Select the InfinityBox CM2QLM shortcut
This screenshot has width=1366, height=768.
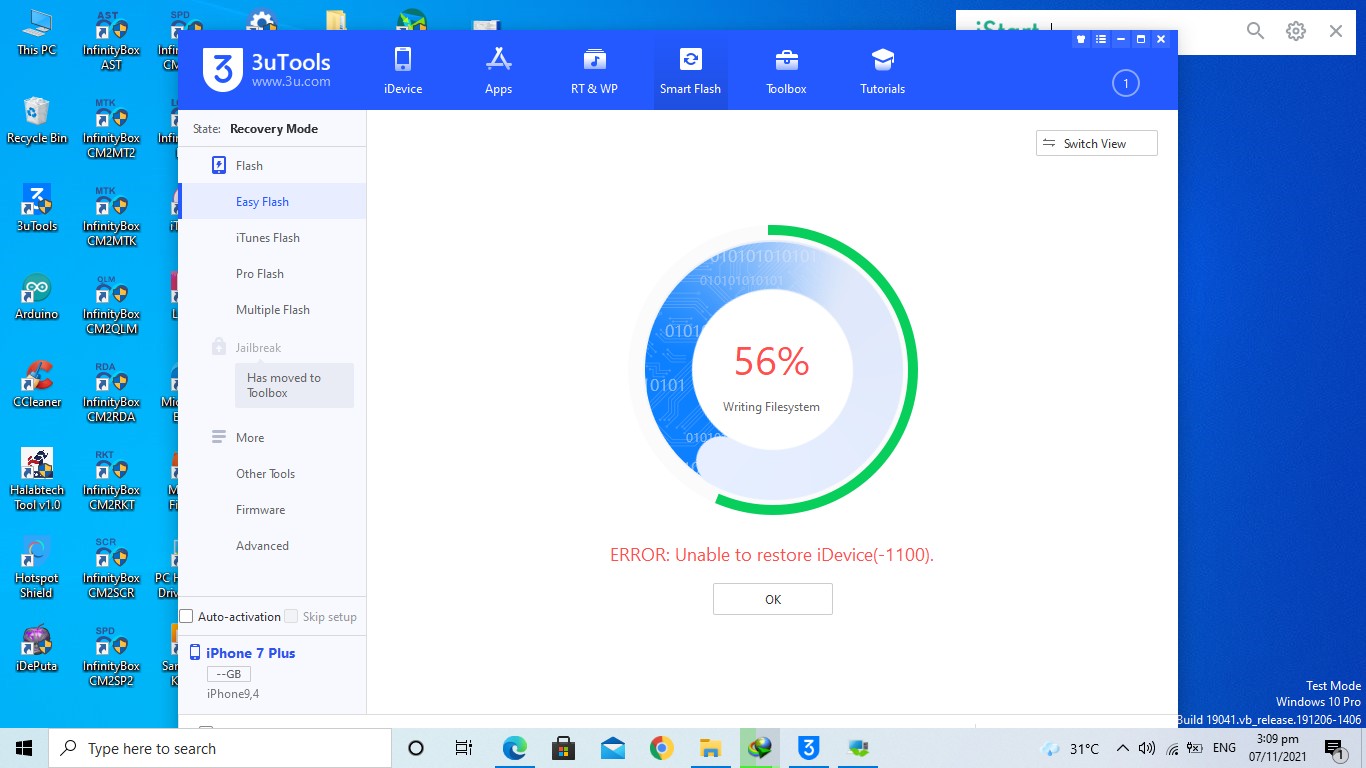(x=111, y=304)
